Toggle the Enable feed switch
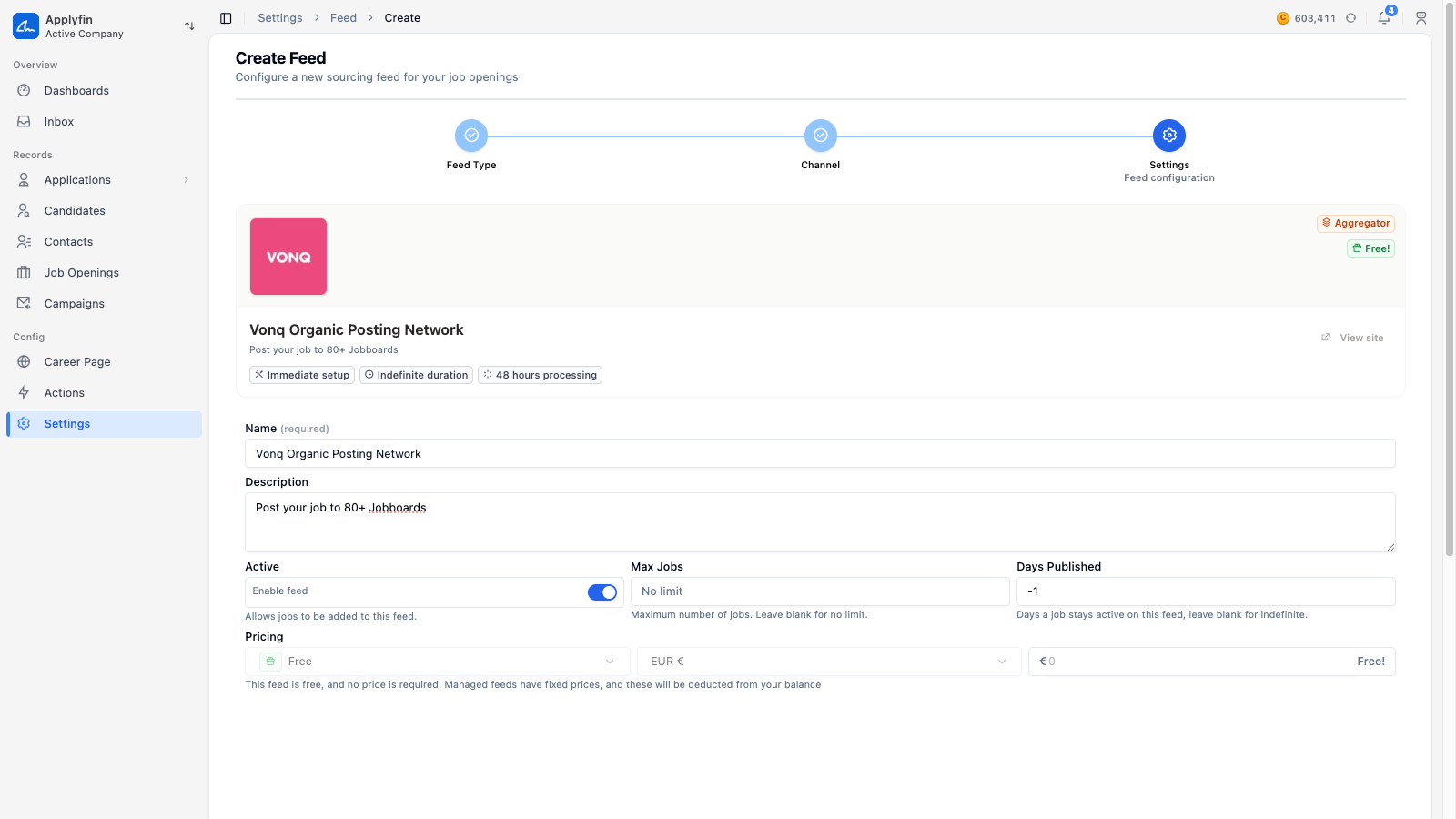1456x819 pixels. tap(602, 592)
